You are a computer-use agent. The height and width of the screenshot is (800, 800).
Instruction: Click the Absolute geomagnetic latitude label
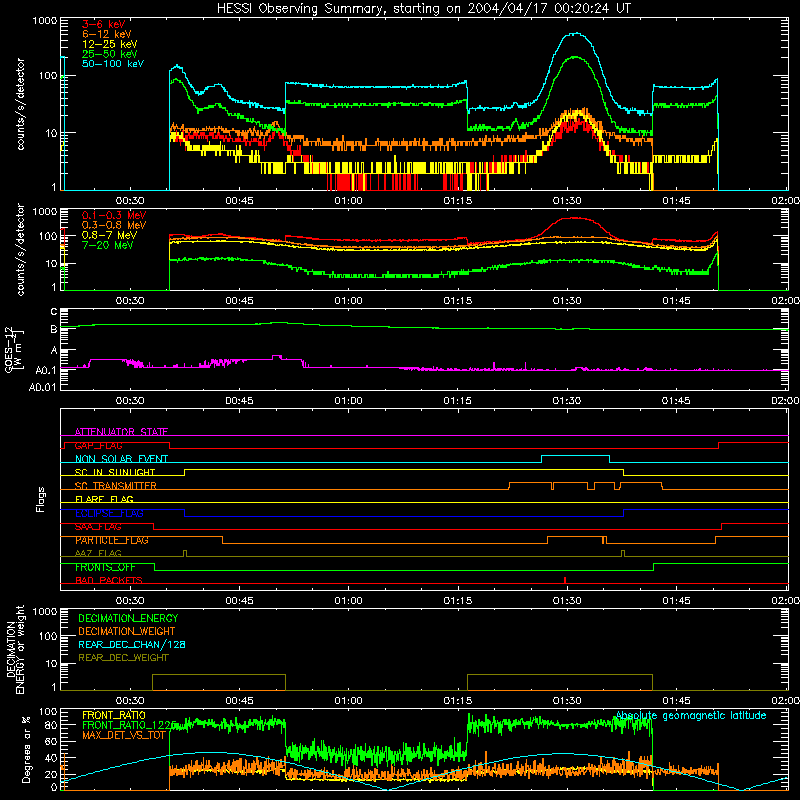click(x=691, y=716)
